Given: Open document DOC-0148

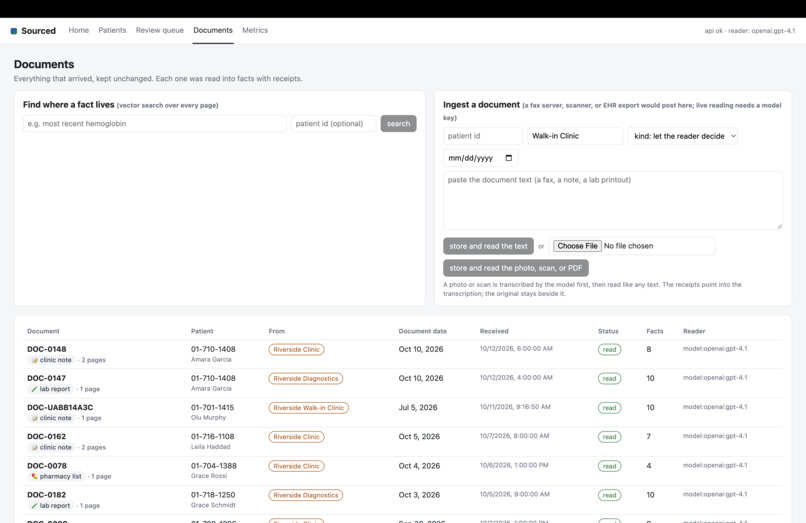Looking at the screenshot, I should [x=47, y=349].
